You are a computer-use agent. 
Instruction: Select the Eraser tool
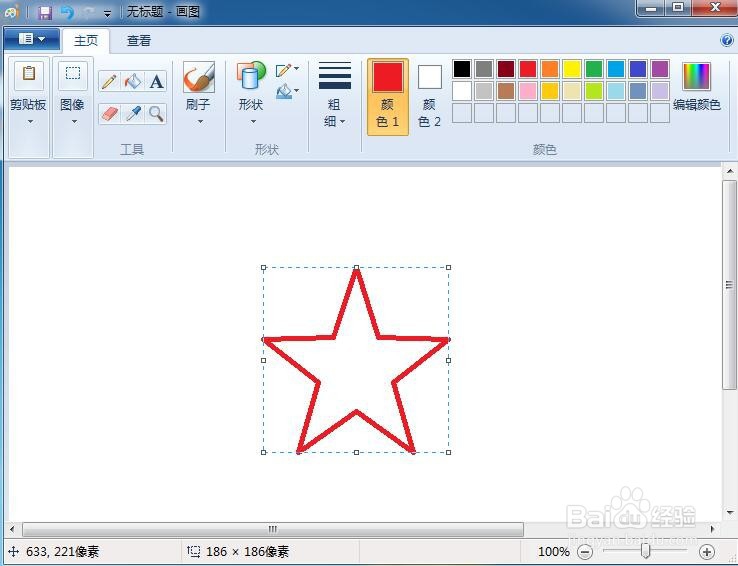coord(109,113)
